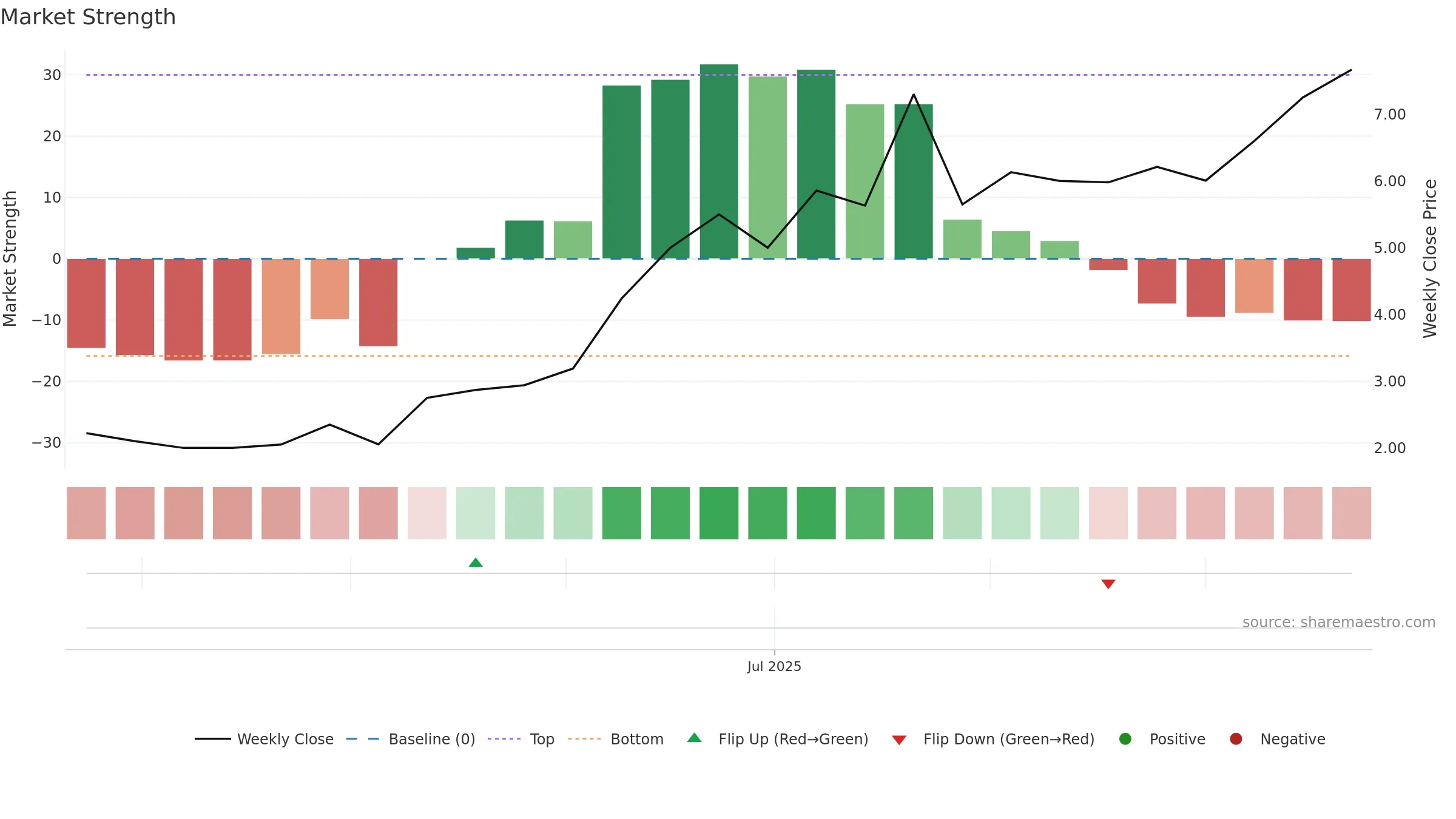Toggle the Bottom legend entry
Screen dimensions: 1456x819
tap(616, 739)
